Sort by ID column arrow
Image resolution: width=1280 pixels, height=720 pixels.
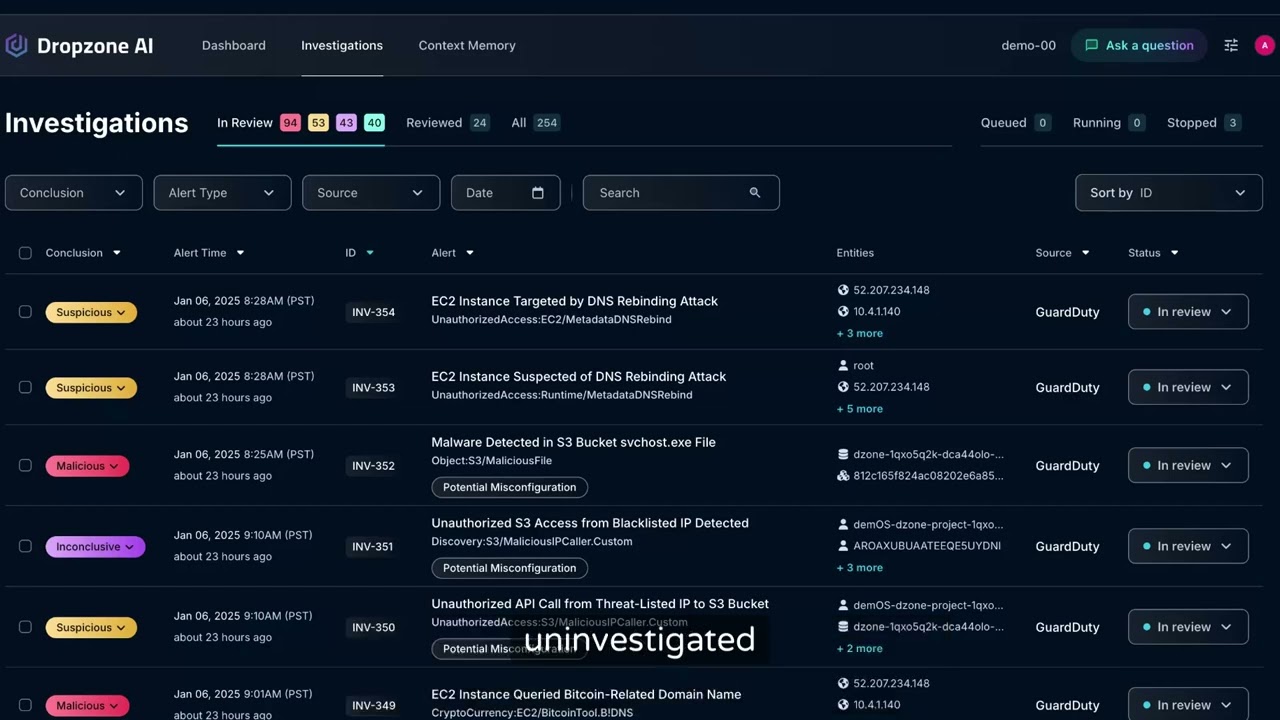(370, 253)
